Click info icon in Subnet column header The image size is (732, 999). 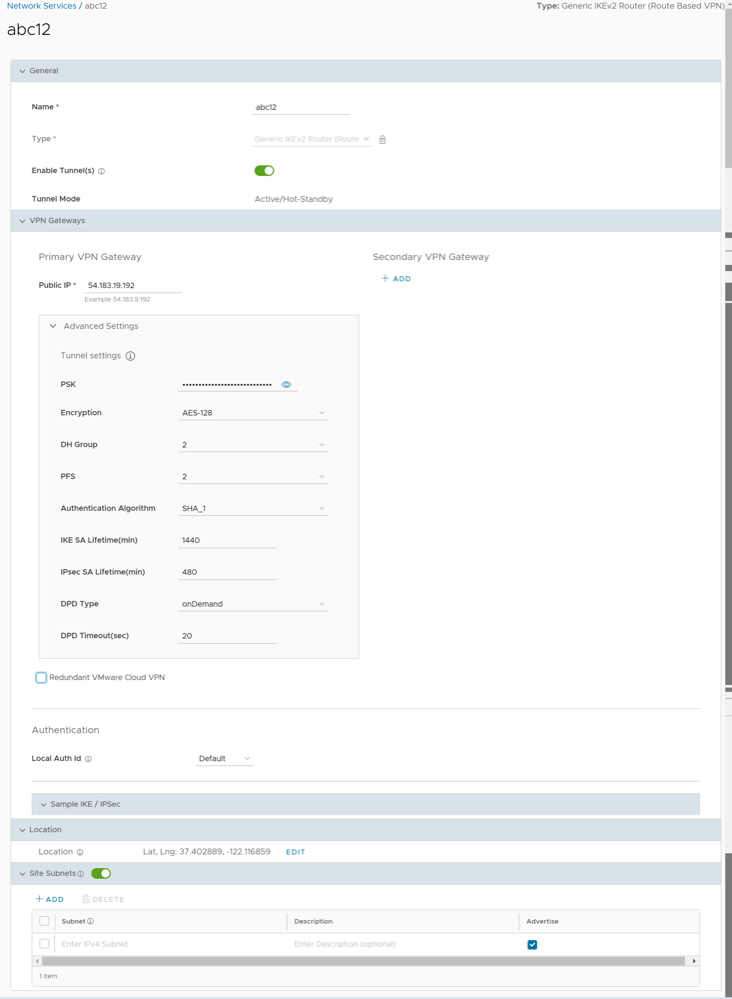click(x=90, y=922)
